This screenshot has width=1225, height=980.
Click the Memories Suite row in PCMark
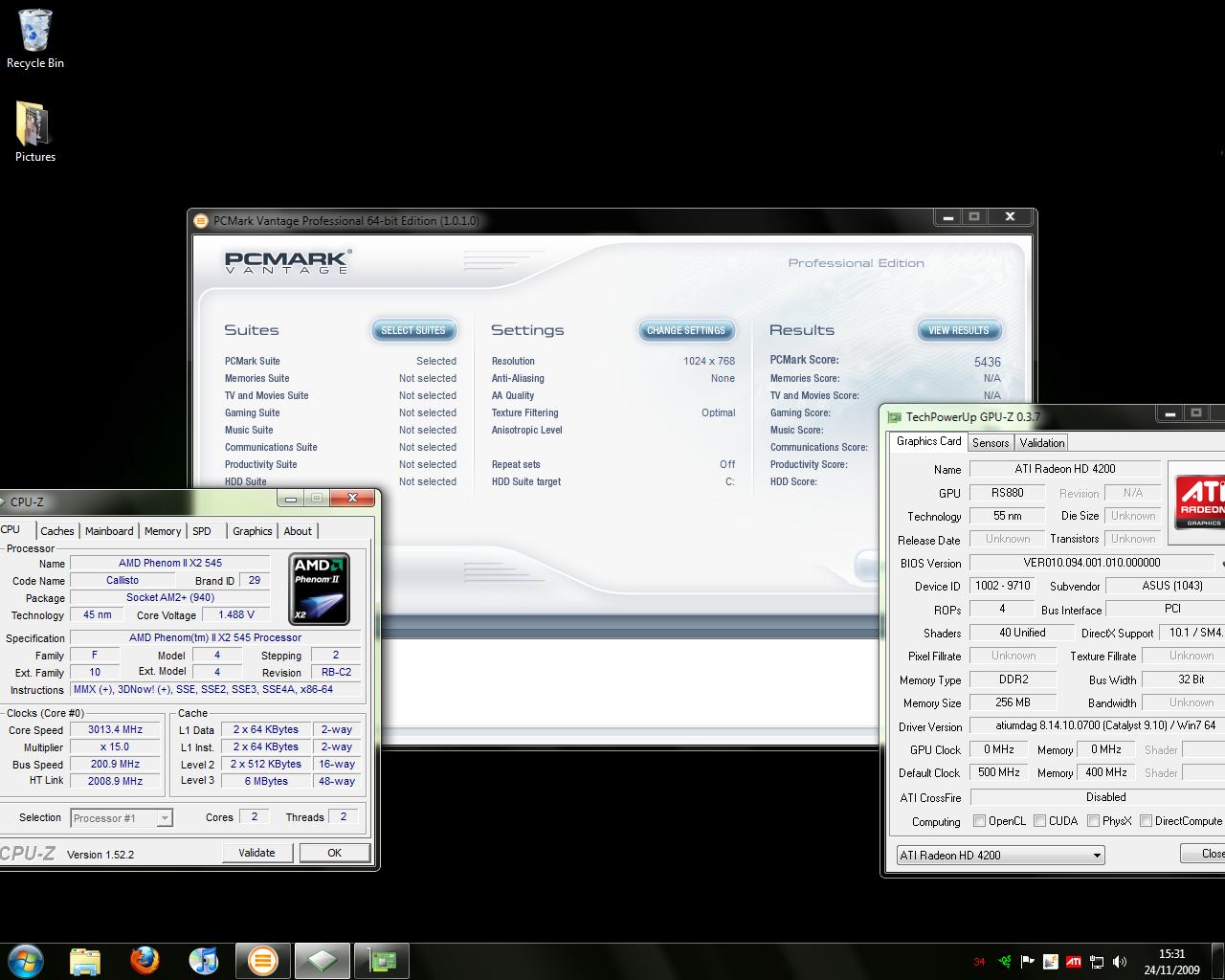pos(341,378)
